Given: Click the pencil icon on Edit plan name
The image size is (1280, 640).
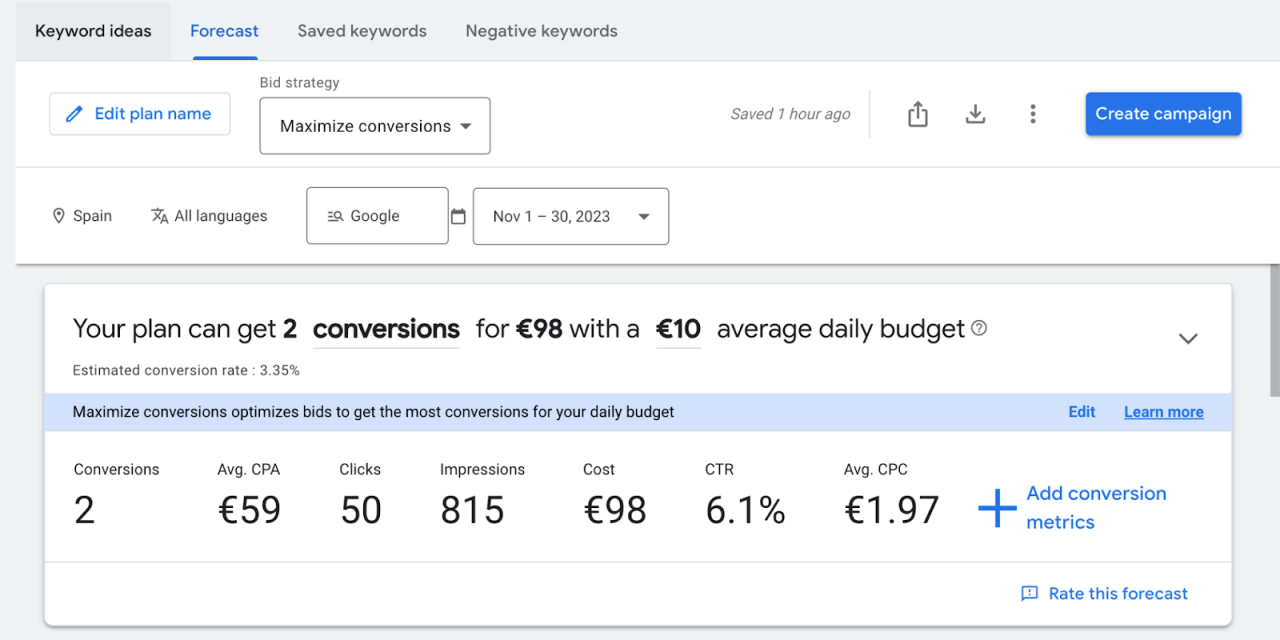Looking at the screenshot, I should 73,113.
